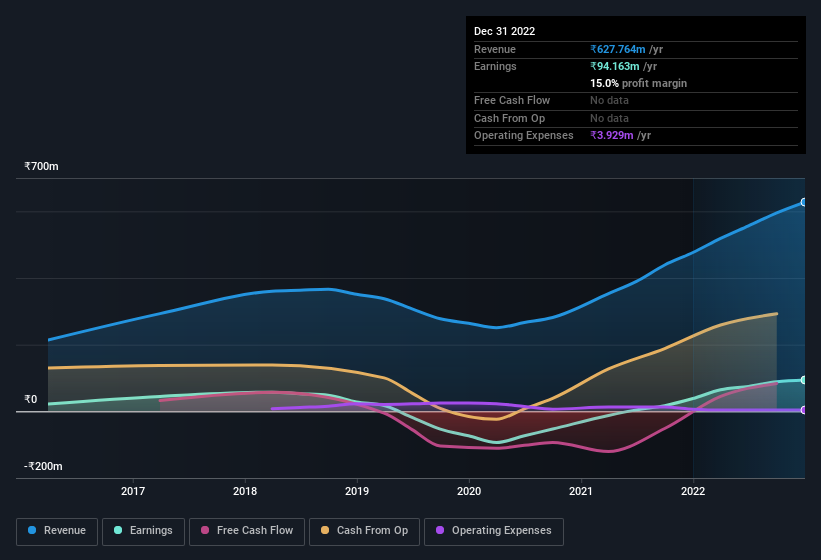Click the 2017 x-axis label
The height and width of the screenshot is (560, 821).
[x=133, y=491]
